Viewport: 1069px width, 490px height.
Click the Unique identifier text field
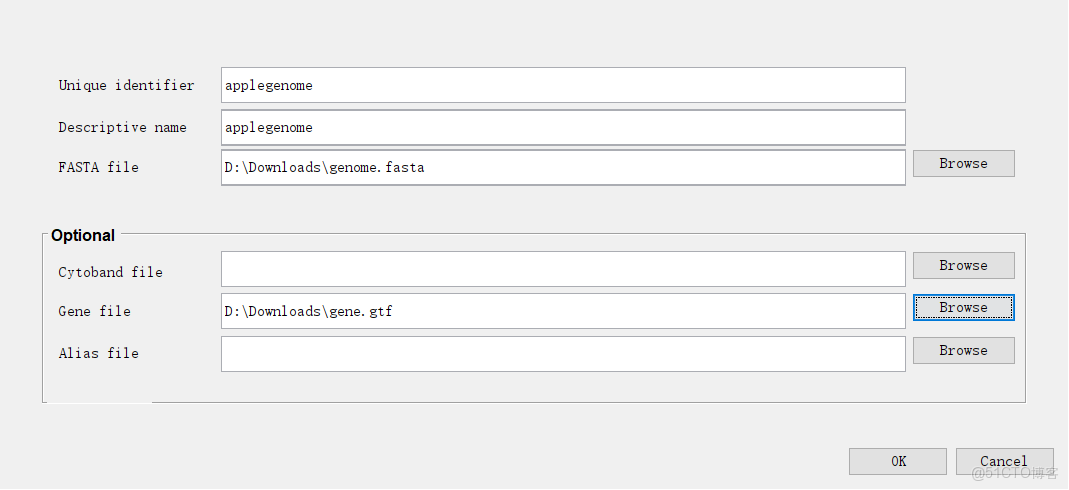pyautogui.click(x=563, y=85)
